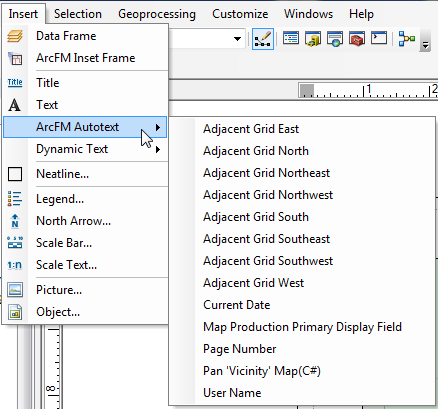Screen dimensions: 438x409
Task: Click the North Arrow N icon
Action: (15, 221)
